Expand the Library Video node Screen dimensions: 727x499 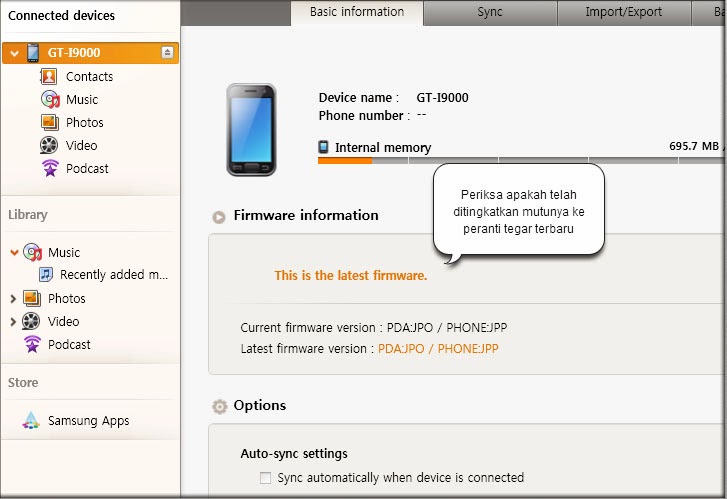(x=13, y=321)
